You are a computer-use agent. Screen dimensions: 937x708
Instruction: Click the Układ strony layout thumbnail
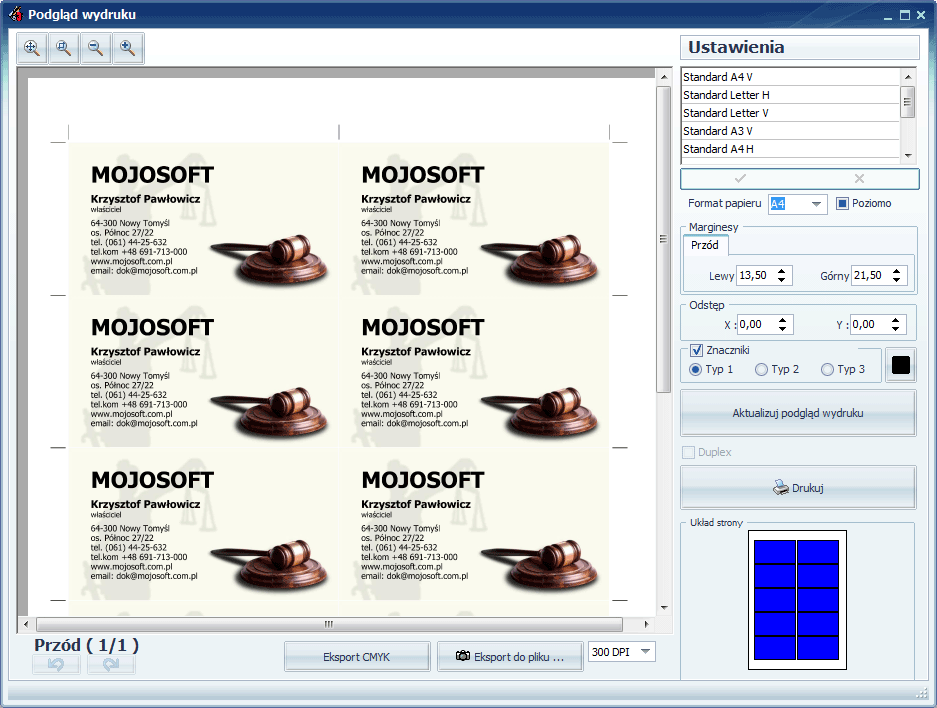pyautogui.click(x=797, y=600)
